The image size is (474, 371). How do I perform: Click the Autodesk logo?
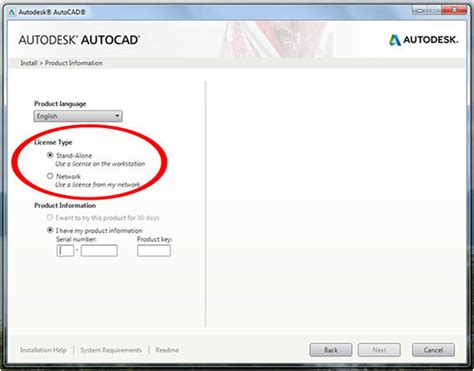coord(424,40)
